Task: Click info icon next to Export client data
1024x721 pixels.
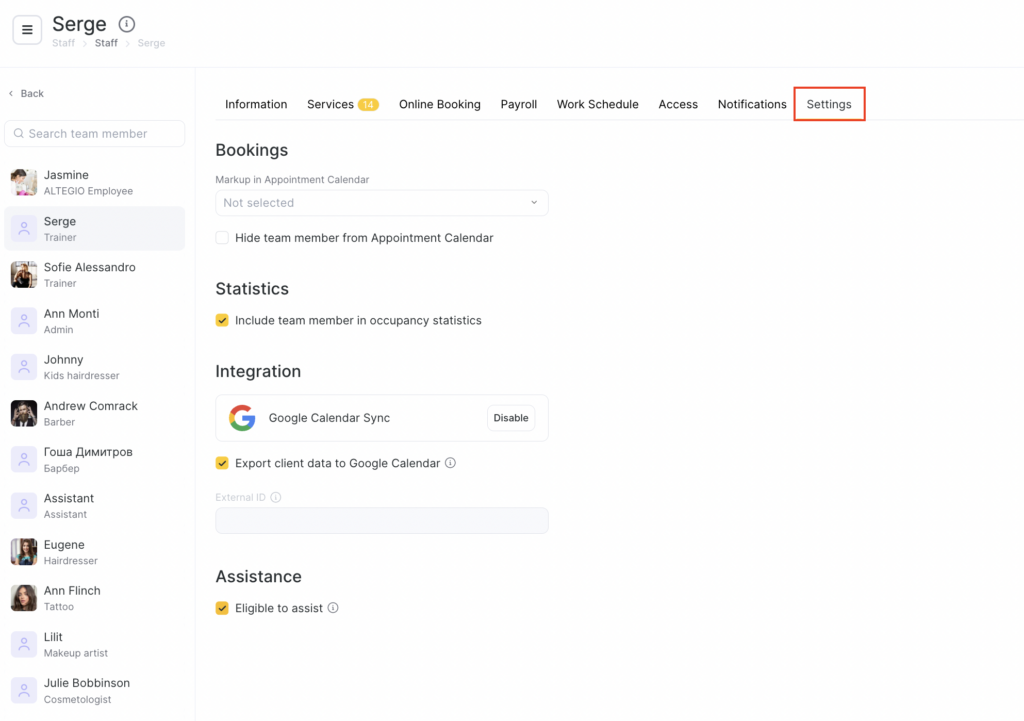Action: pos(450,463)
